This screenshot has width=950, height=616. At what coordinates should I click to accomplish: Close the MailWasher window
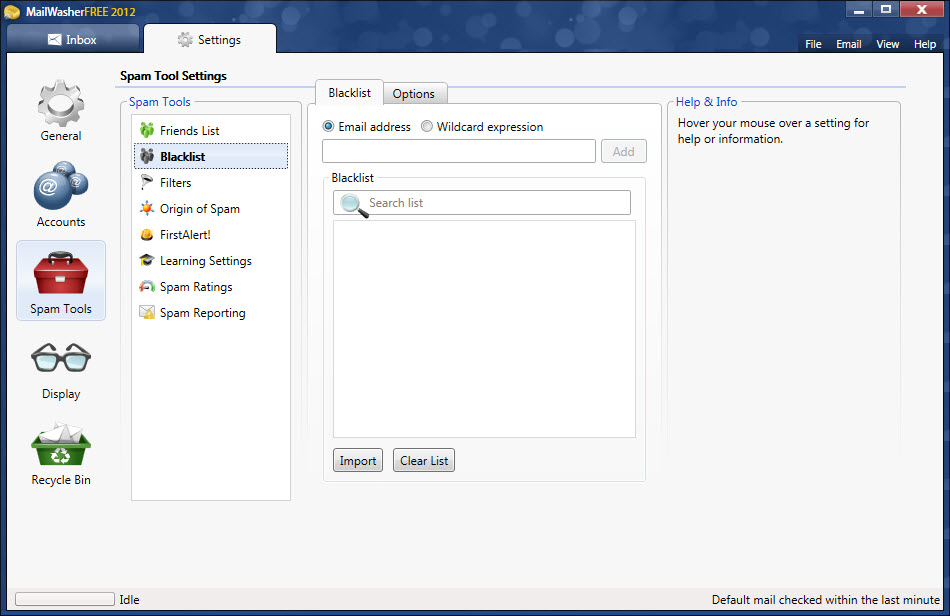(x=922, y=10)
